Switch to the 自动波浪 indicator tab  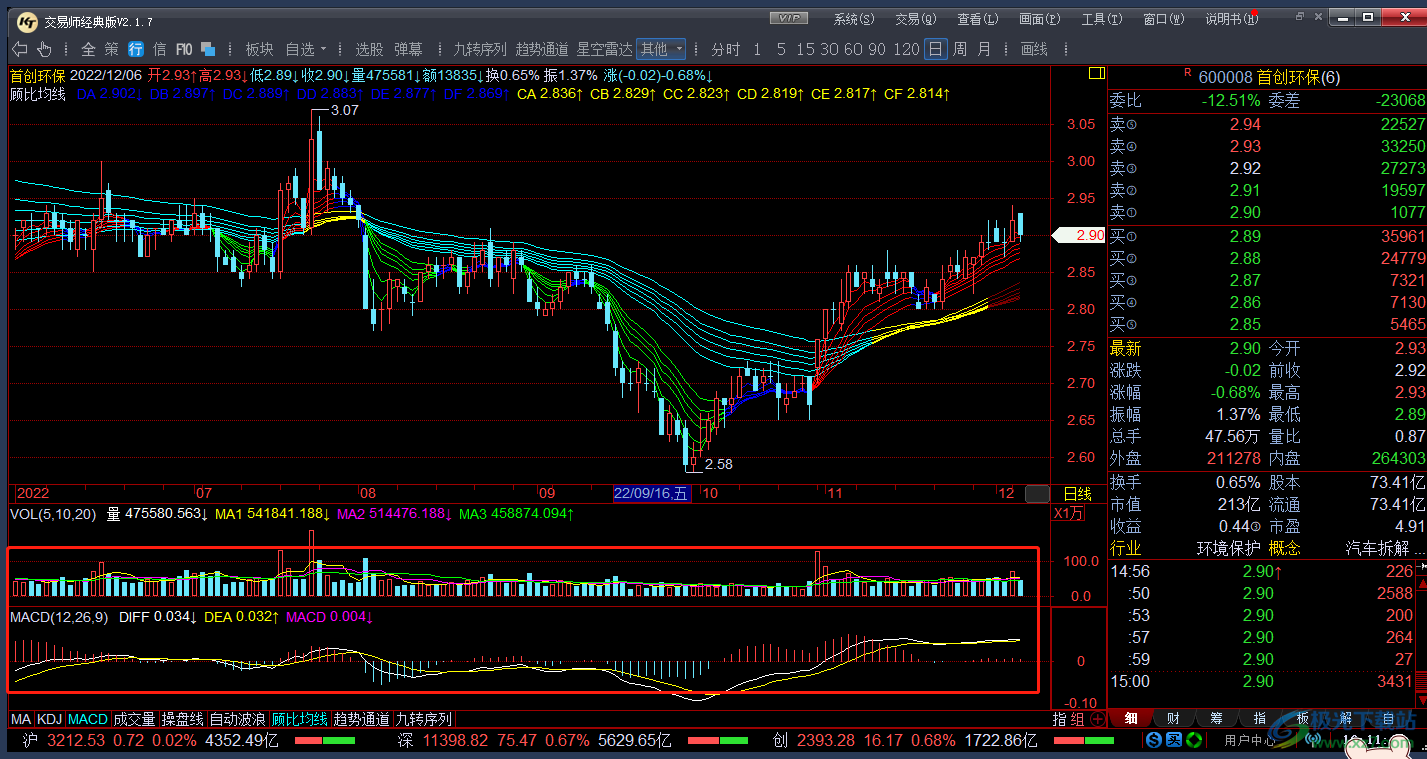click(238, 719)
